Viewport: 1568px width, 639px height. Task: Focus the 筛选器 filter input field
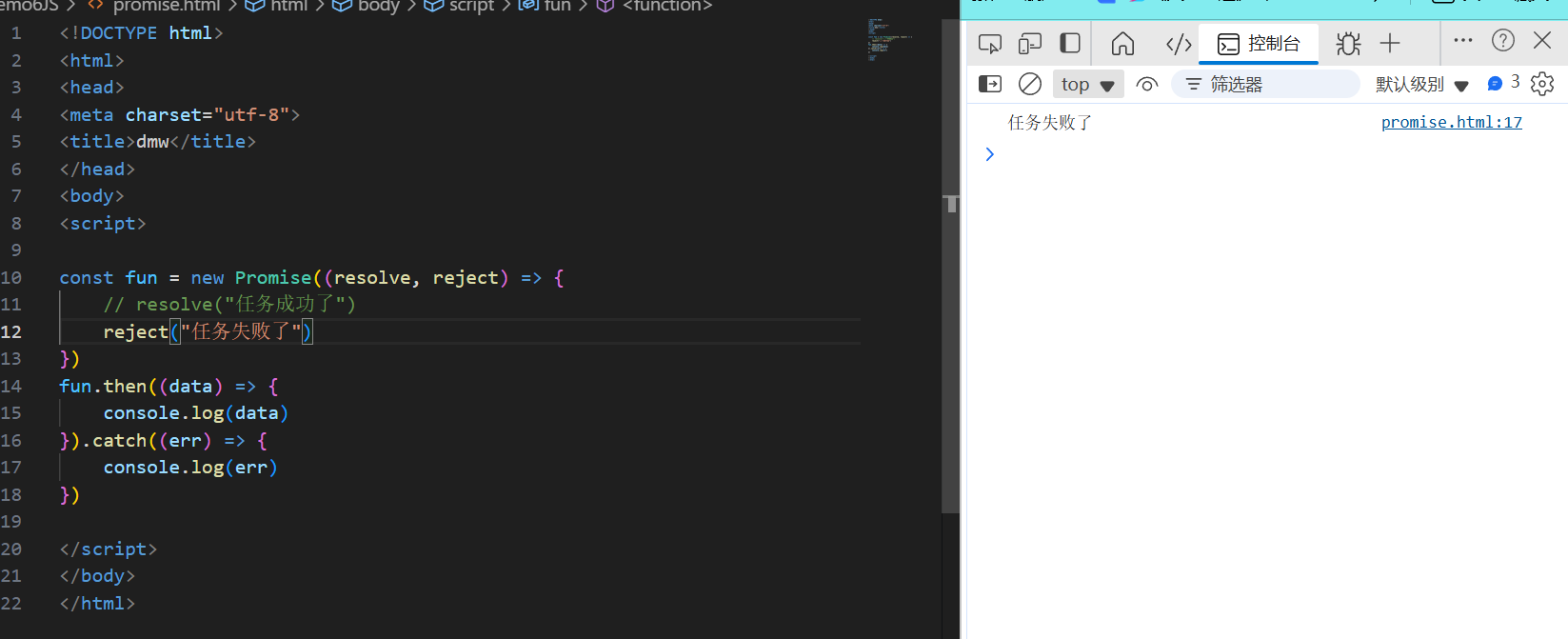point(1265,85)
